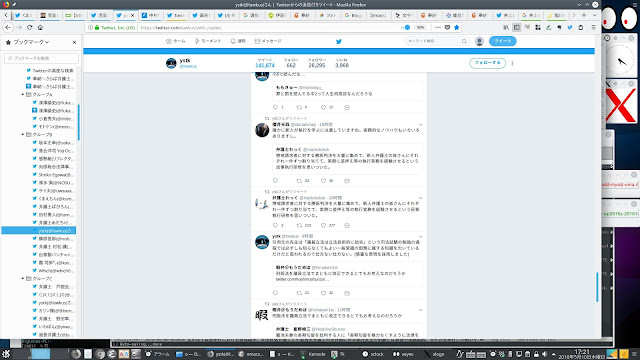Open the volume icon in system tray

pos(544,354)
